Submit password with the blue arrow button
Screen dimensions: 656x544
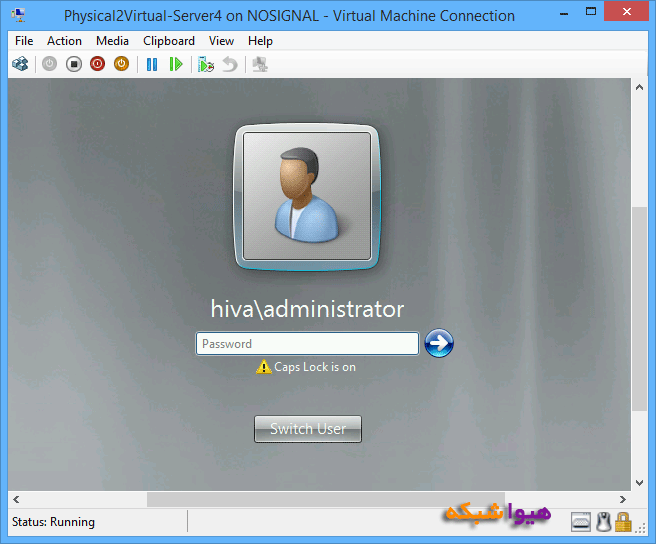tap(439, 343)
